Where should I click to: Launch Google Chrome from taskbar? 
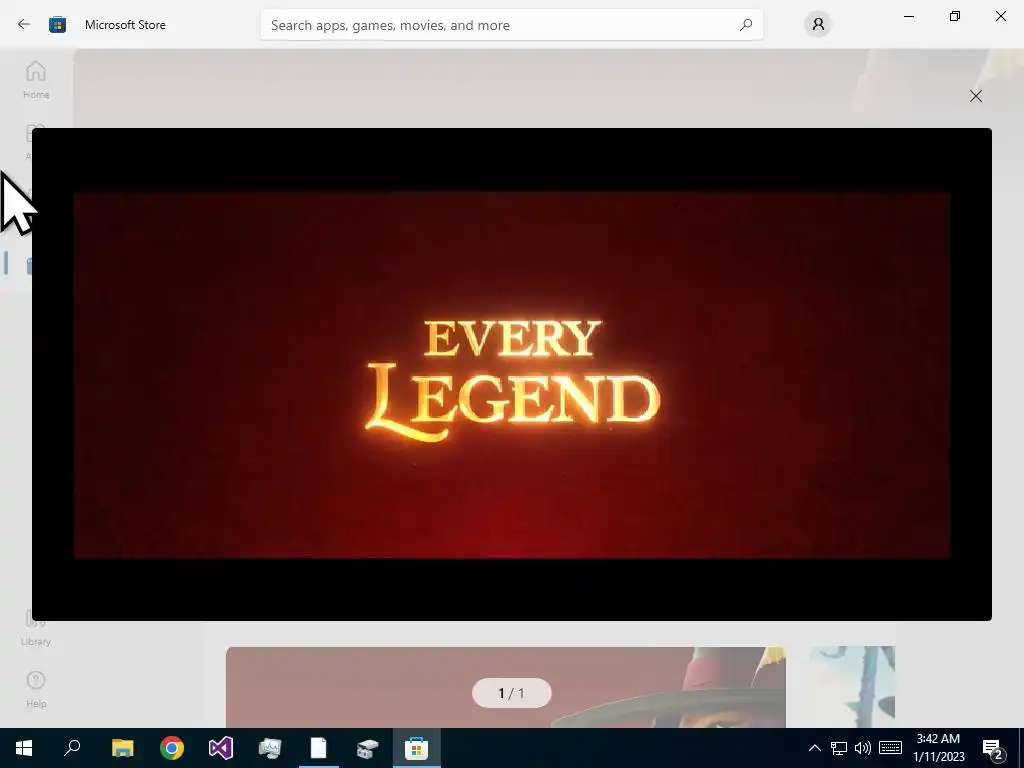point(172,748)
